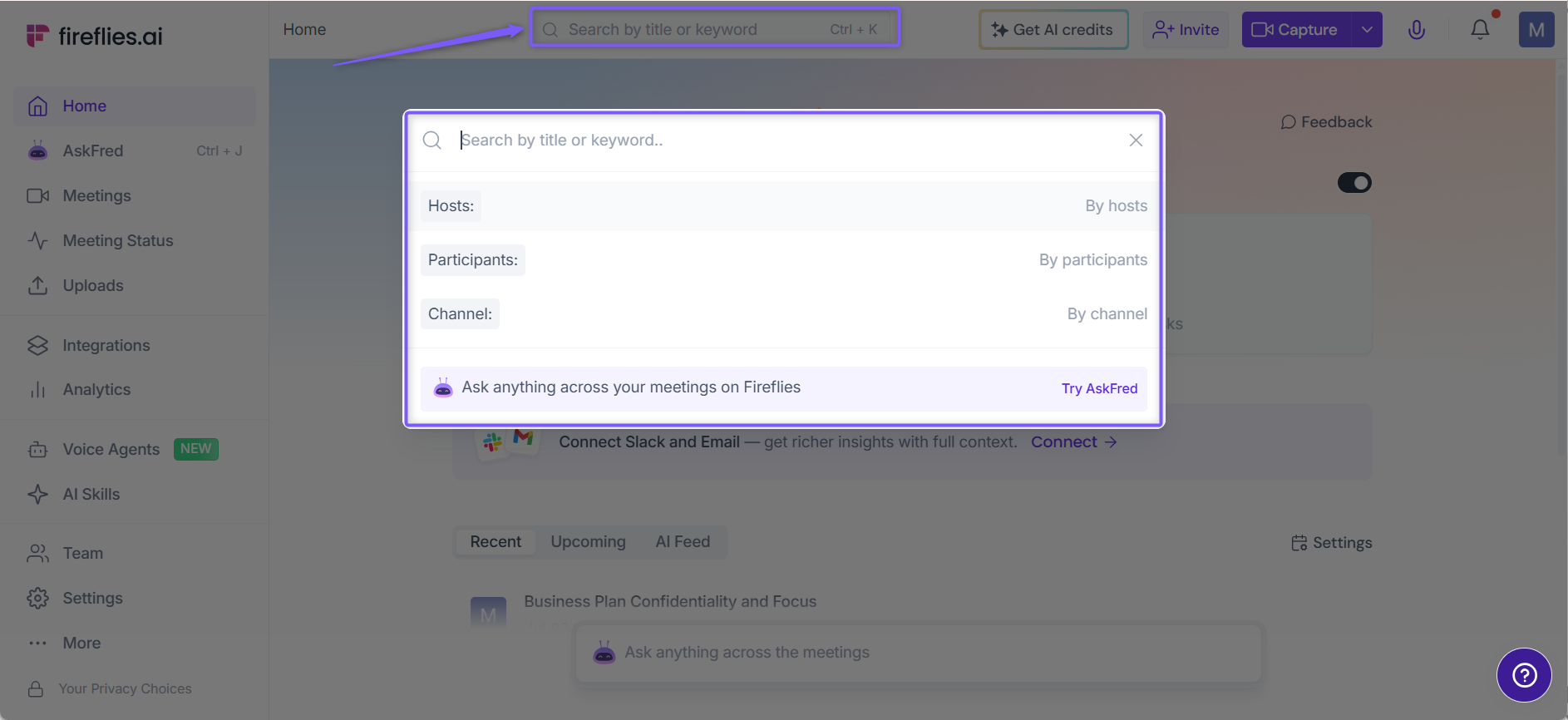Click the Try AskFred link
This screenshot has width=1568, height=720.
coord(1099,388)
